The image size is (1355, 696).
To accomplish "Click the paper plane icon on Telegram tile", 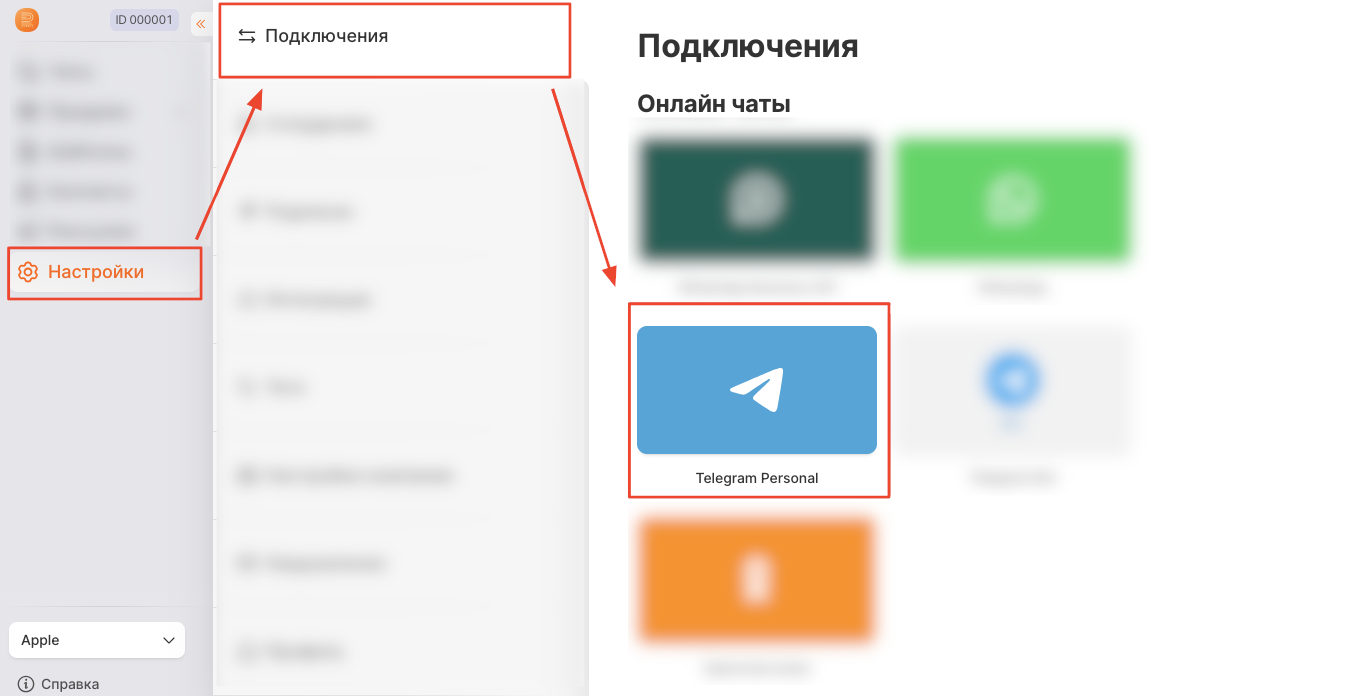I will [x=756, y=390].
